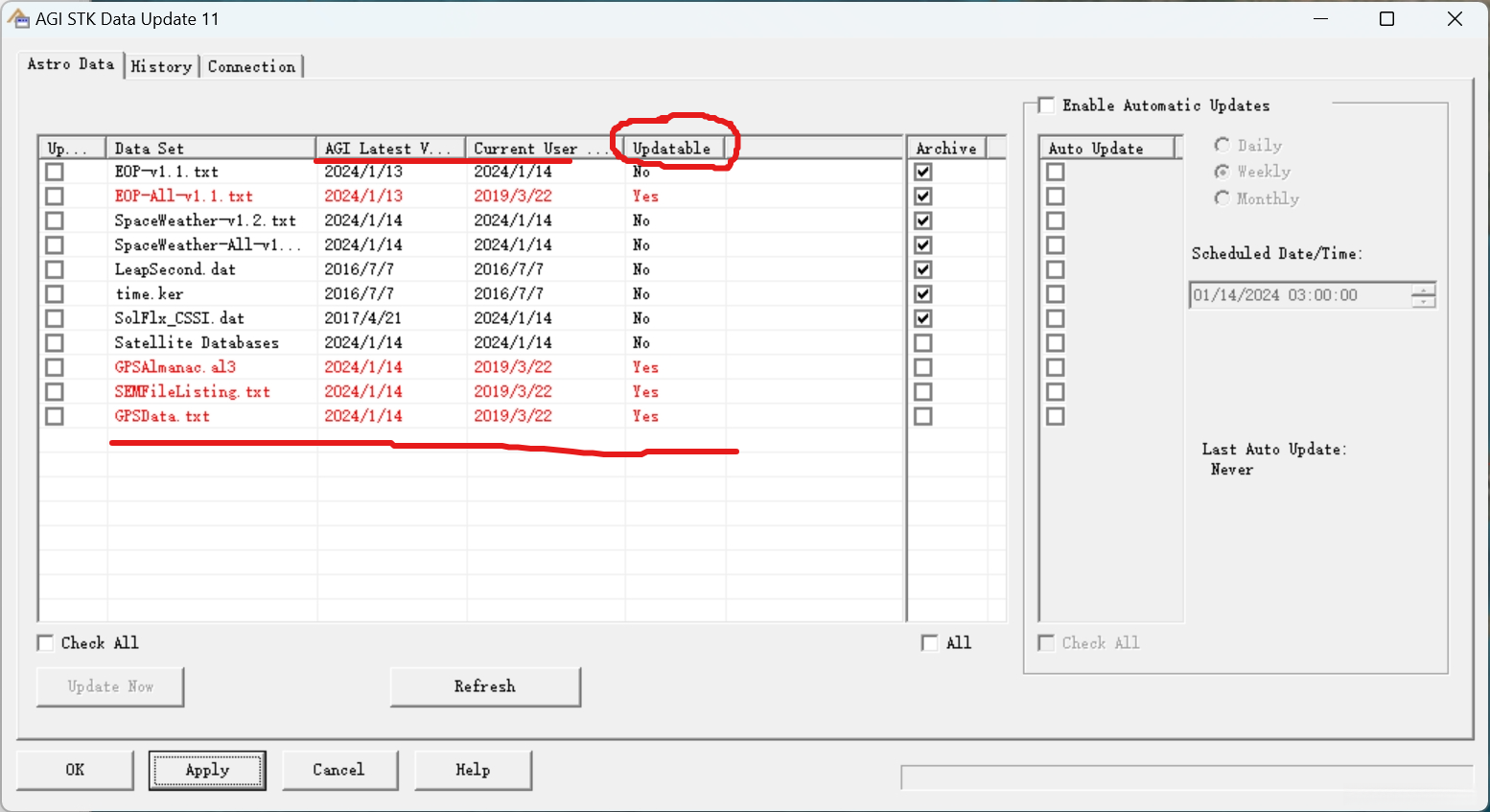The width and height of the screenshot is (1490, 812).
Task: Tick Auto Update box for EOP-v1.1.txt row
Action: [1056, 172]
